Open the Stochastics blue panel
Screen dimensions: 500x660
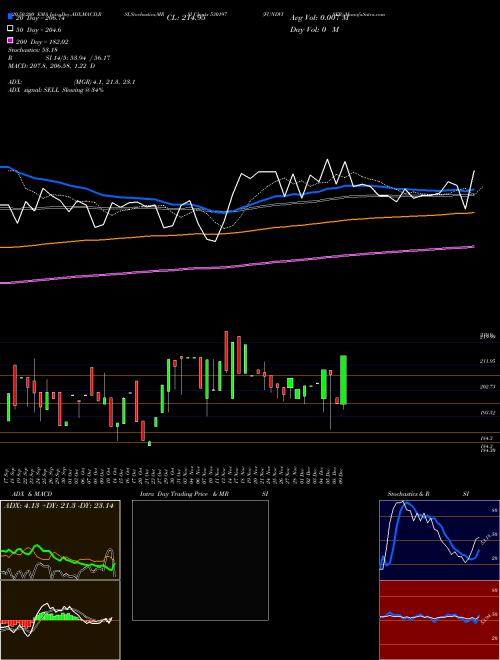[x=439, y=540]
